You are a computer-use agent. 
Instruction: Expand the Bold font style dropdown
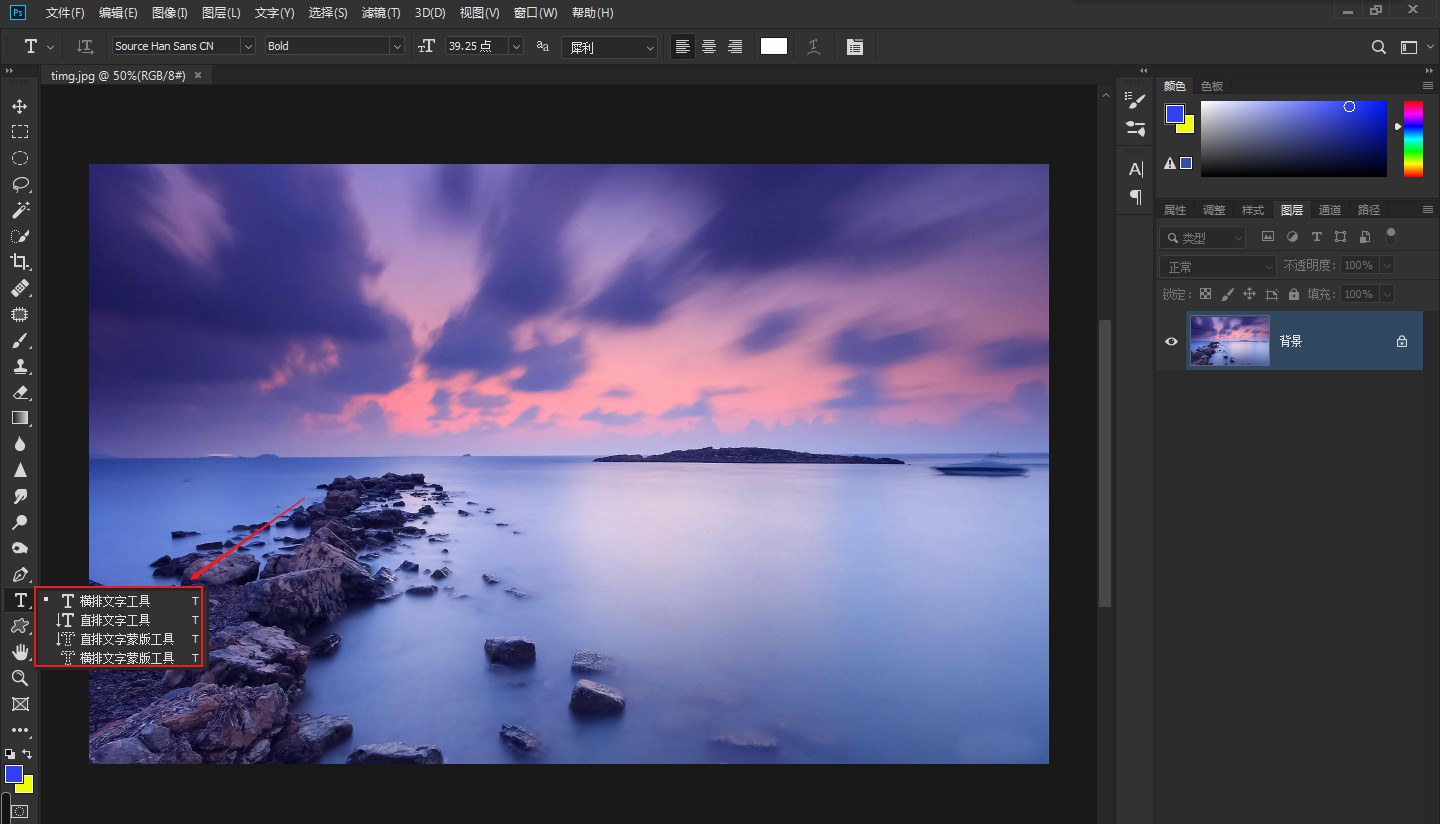397,46
